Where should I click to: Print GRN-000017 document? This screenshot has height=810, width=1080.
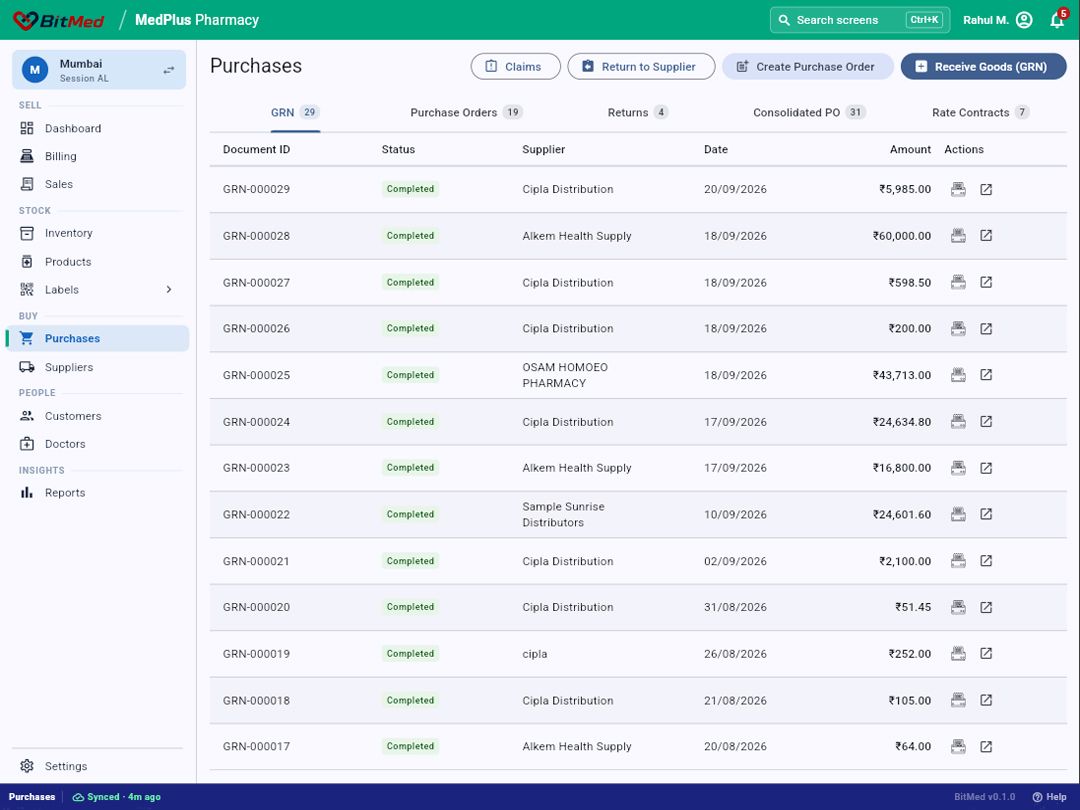coord(958,747)
